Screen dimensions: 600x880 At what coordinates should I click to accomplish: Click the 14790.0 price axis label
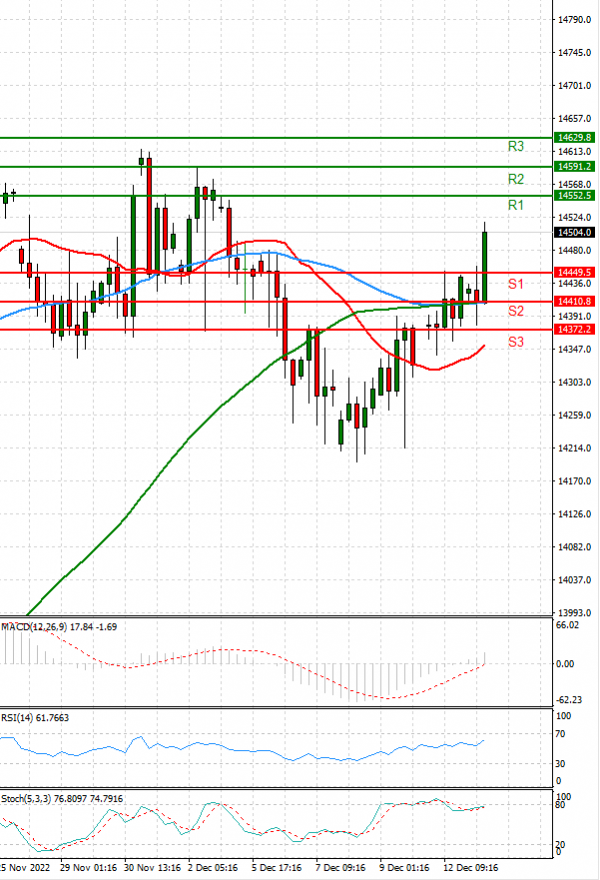[x=574, y=20]
